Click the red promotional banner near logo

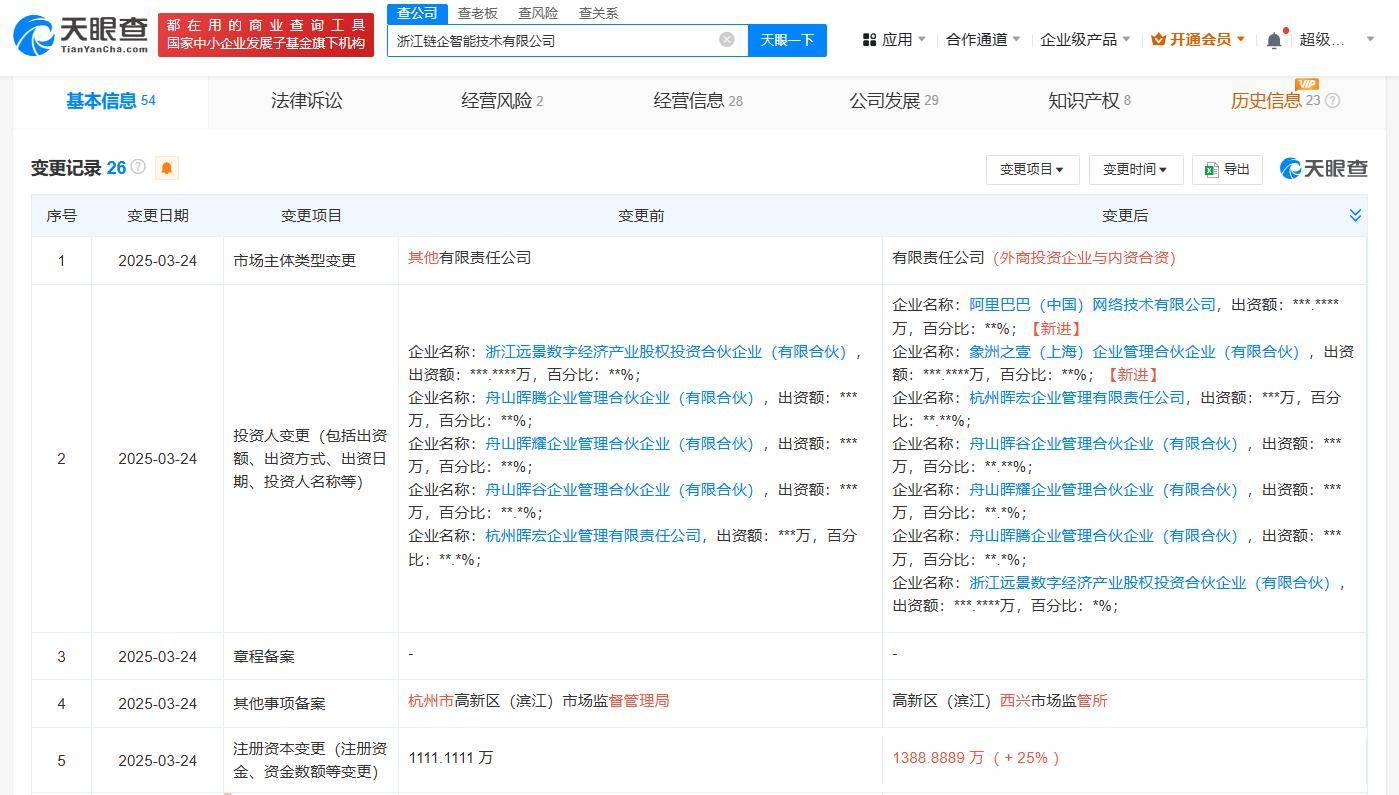[x=265, y=34]
